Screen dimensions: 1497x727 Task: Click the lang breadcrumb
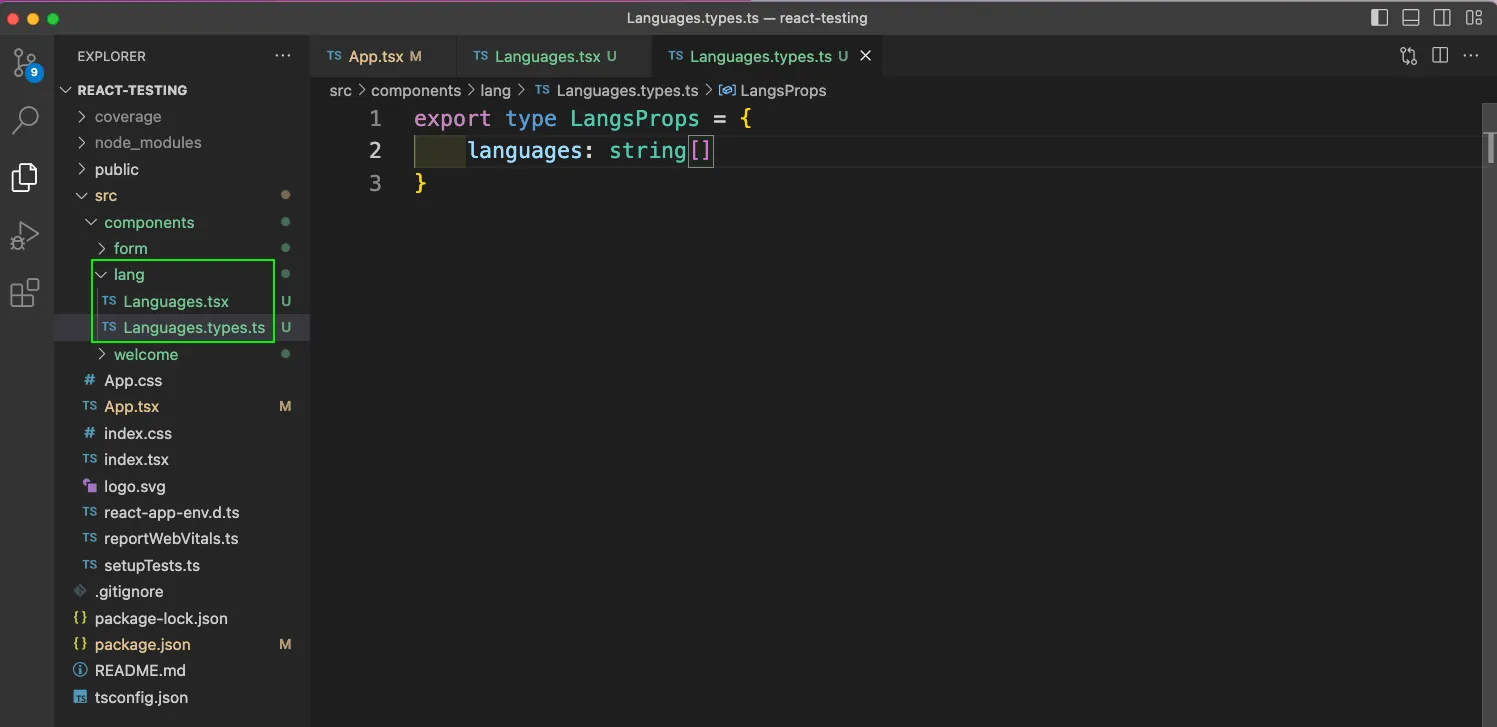pyautogui.click(x=496, y=91)
